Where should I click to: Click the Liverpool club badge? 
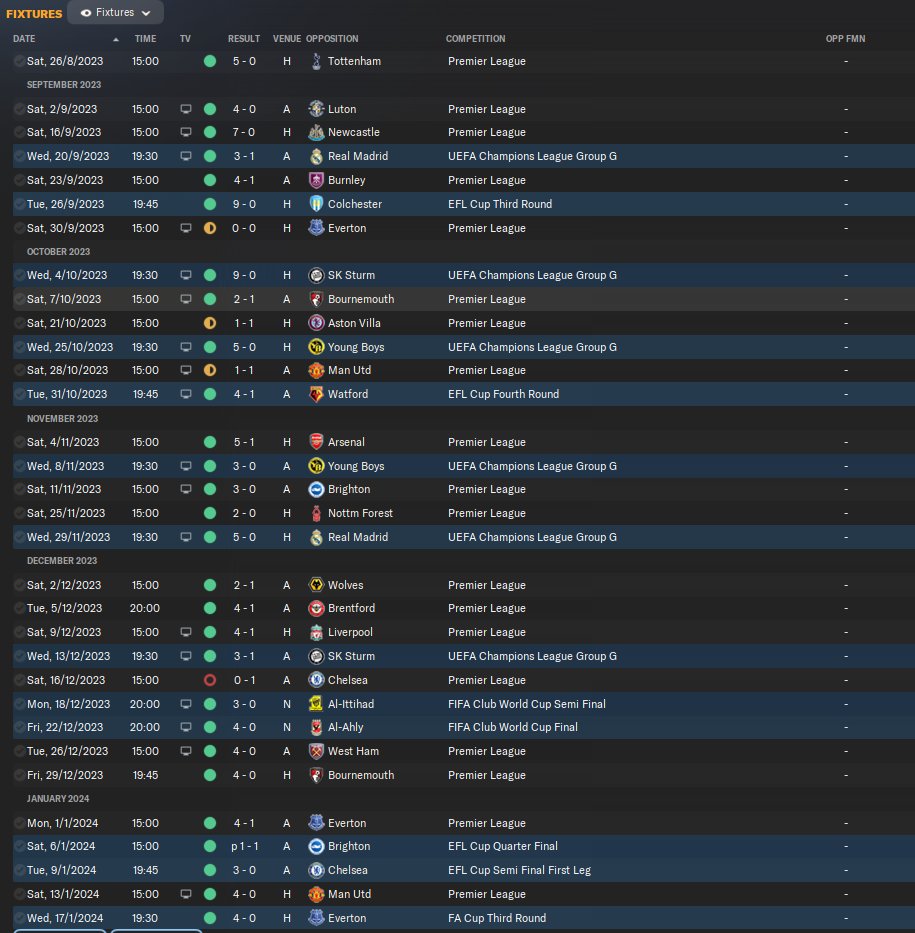[x=317, y=632]
